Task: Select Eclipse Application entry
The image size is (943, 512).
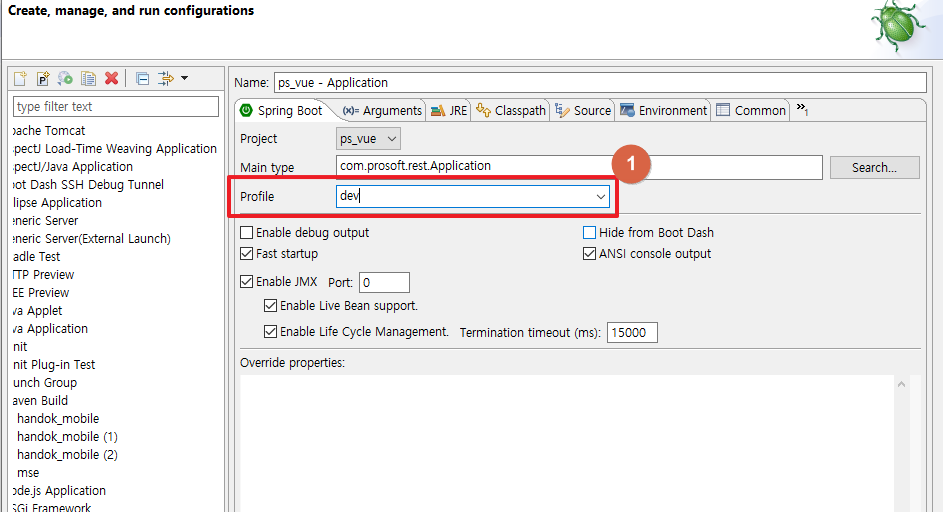Action: coord(58,203)
